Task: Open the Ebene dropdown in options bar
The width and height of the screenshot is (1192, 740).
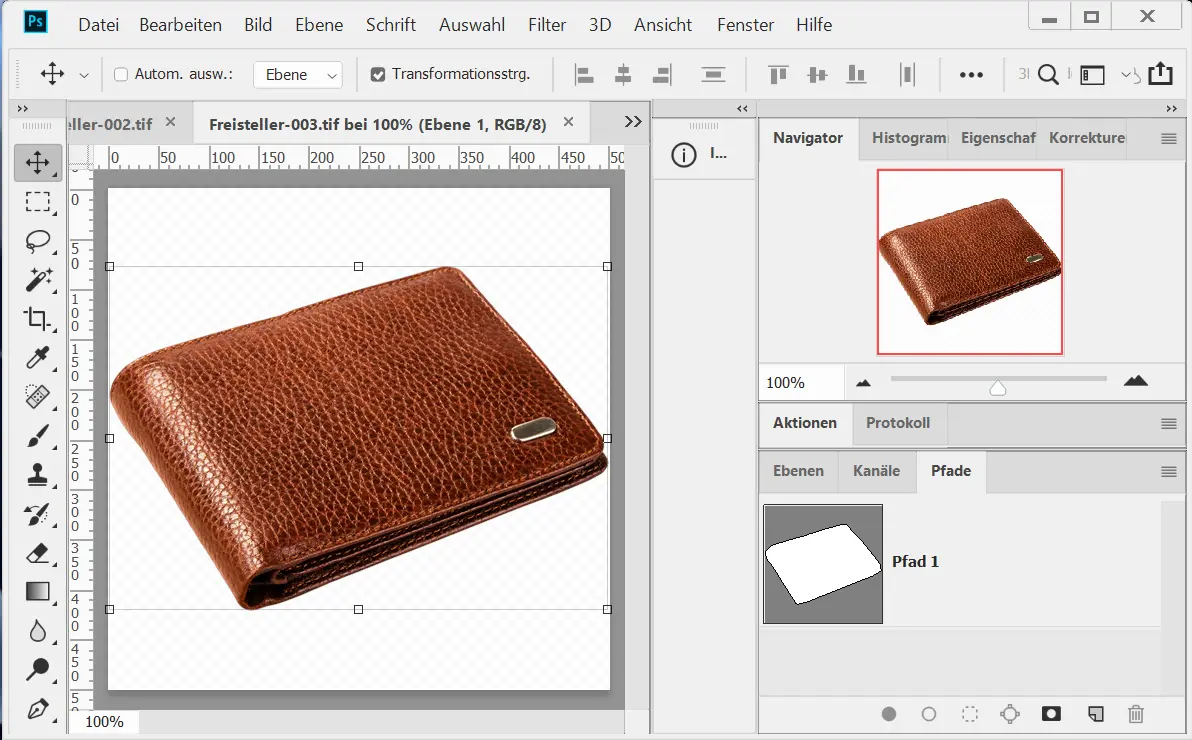Action: [297, 75]
